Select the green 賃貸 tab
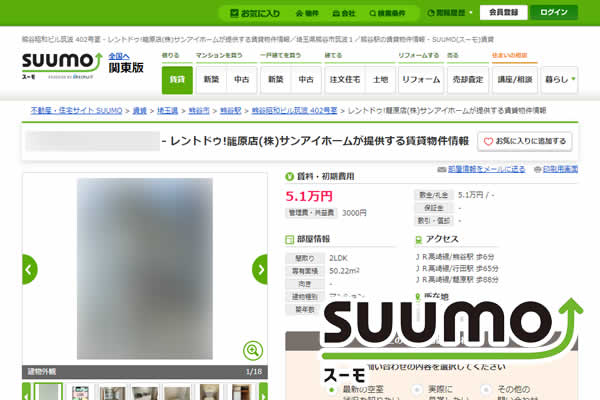The height and width of the screenshot is (400, 600). [x=177, y=80]
